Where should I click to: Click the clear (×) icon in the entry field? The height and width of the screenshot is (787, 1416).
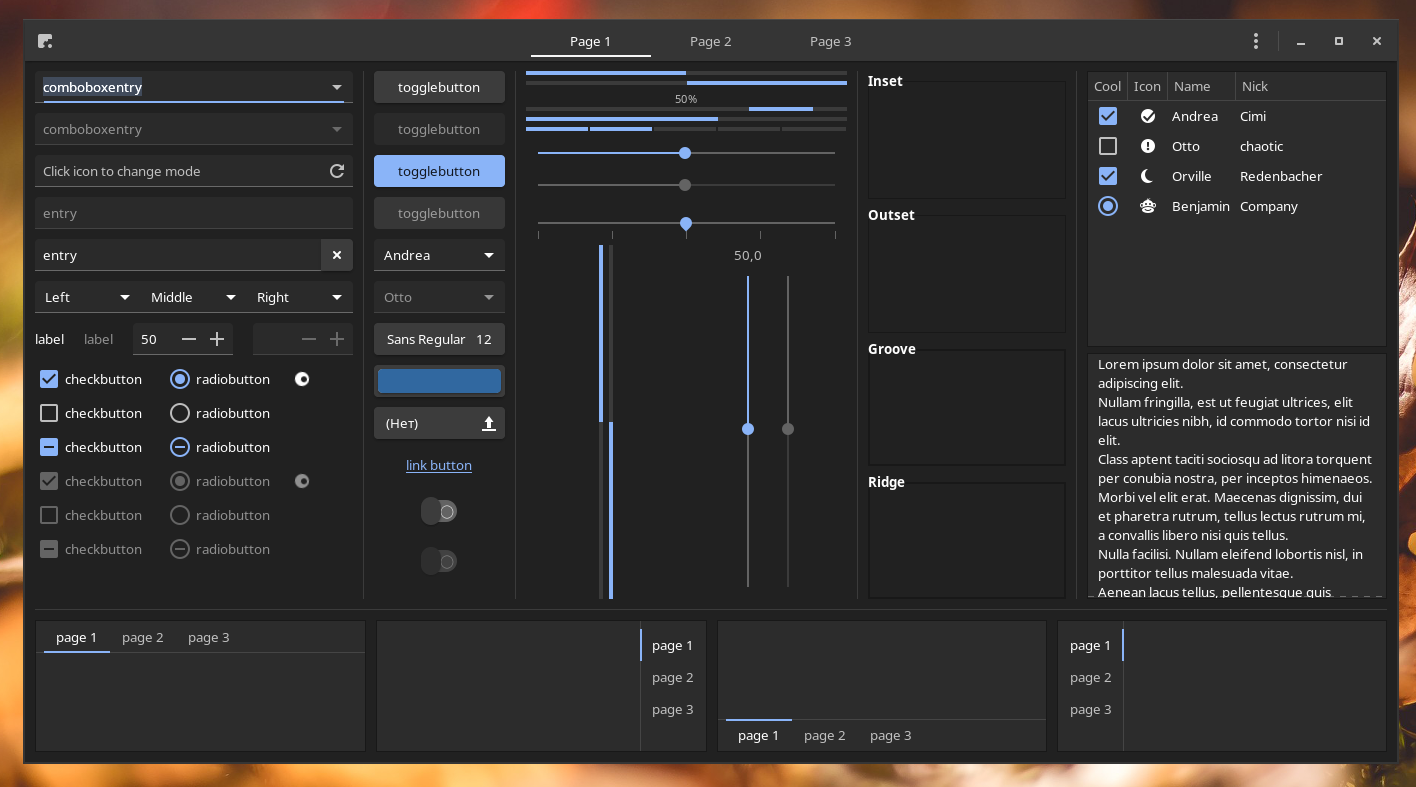click(x=337, y=255)
